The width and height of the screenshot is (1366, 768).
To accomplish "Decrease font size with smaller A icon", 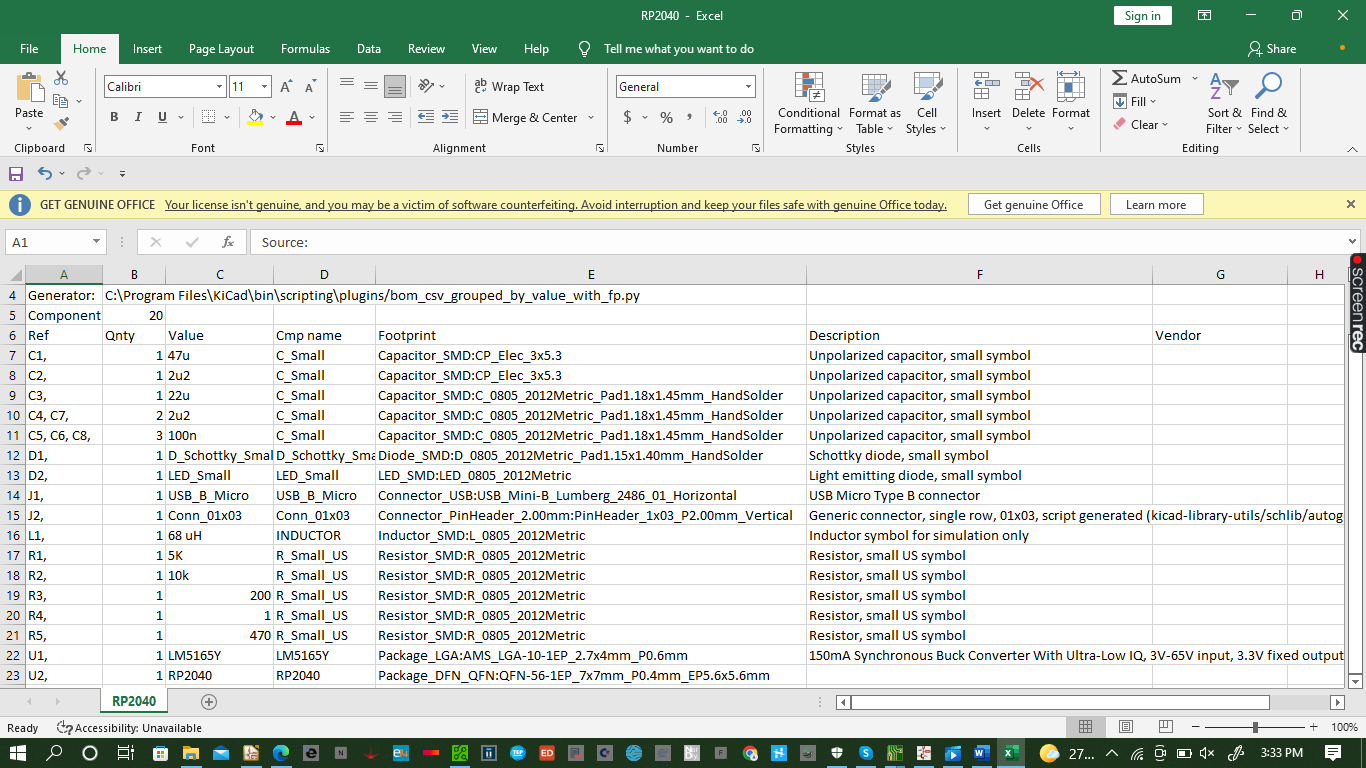I will click(x=310, y=87).
